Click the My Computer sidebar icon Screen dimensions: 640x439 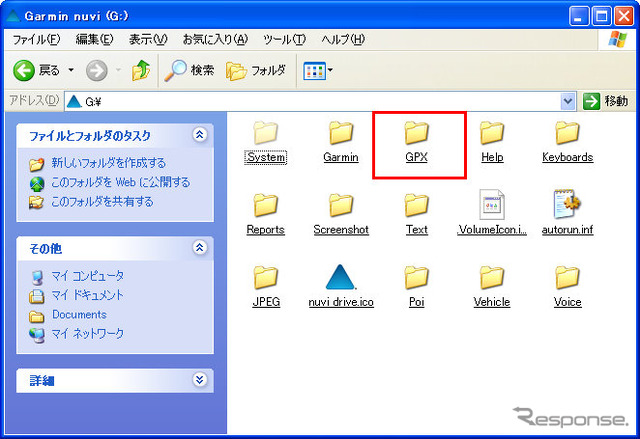point(37,277)
